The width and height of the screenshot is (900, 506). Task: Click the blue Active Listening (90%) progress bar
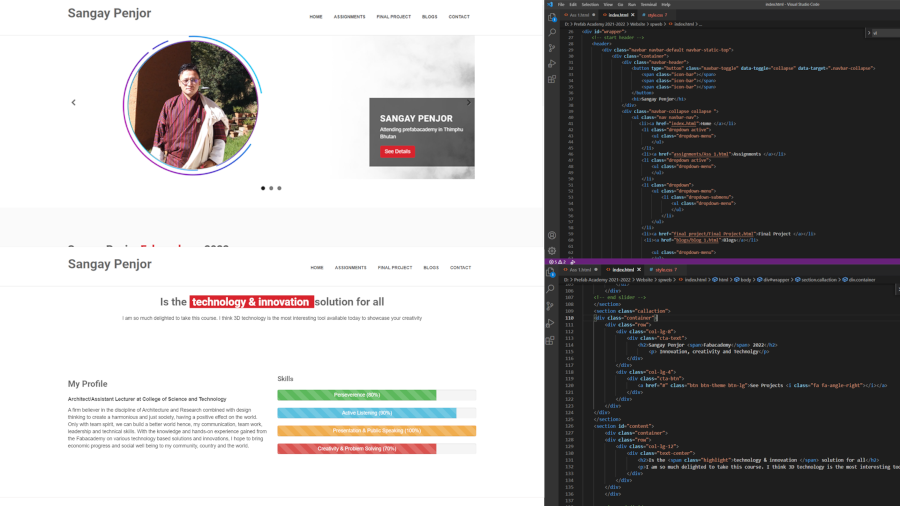click(367, 413)
